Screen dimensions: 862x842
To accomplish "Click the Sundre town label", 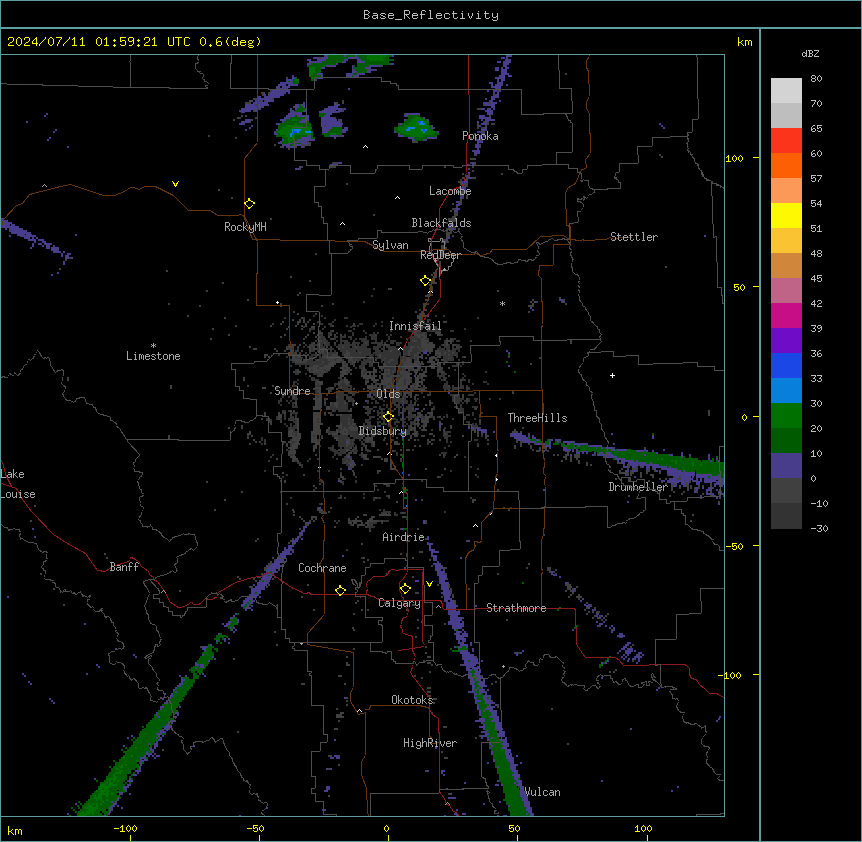I will (x=292, y=391).
